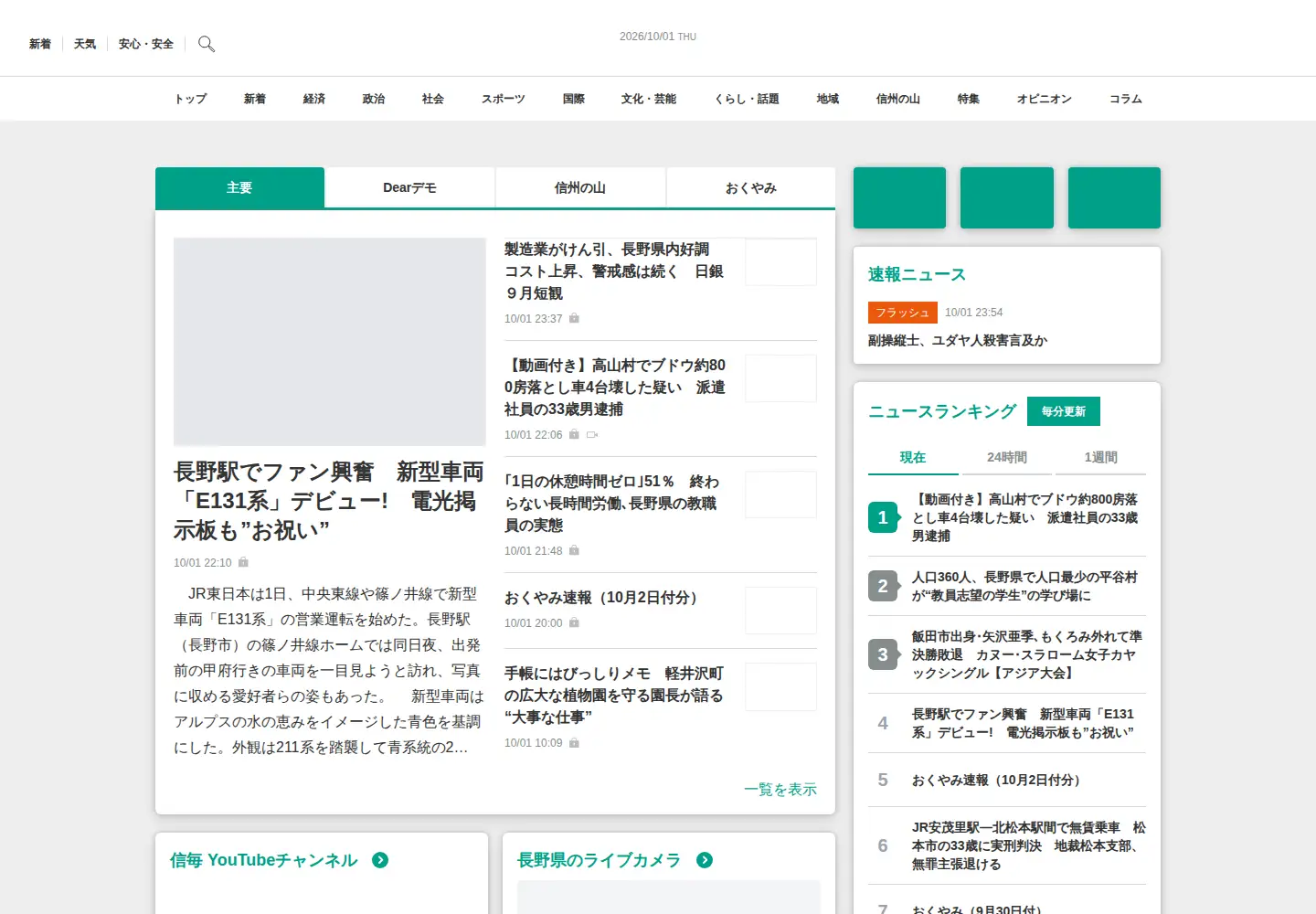Show the 現在 ranking tab

pyautogui.click(x=913, y=457)
